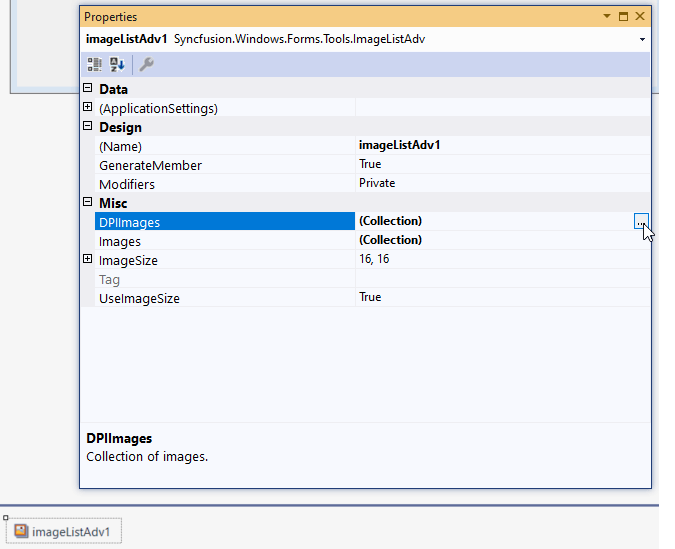Select the (Name) property label
This screenshot has height=549, width=675.
pos(120,146)
